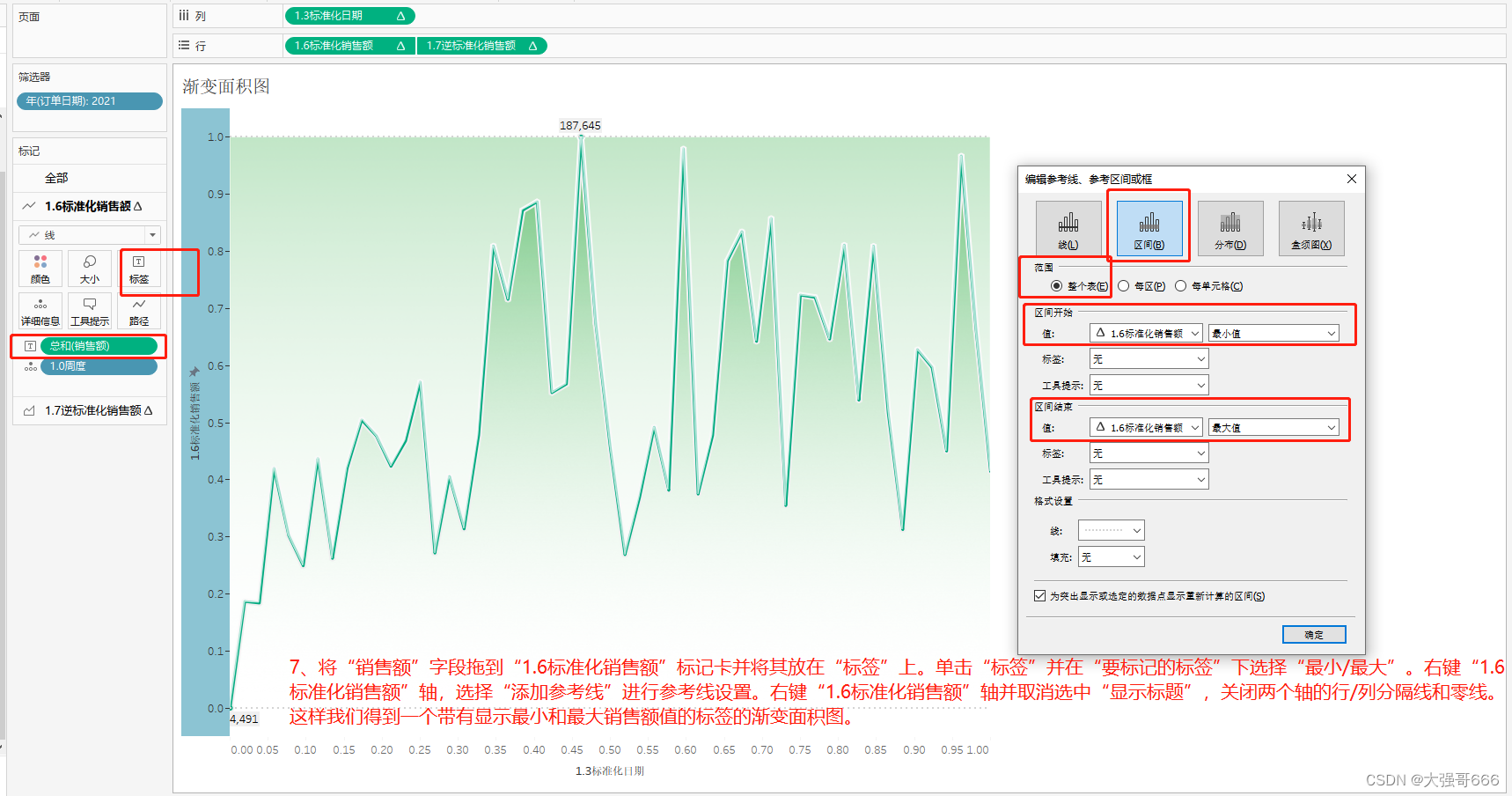Open the fill (填充) format dropdown

click(1112, 557)
